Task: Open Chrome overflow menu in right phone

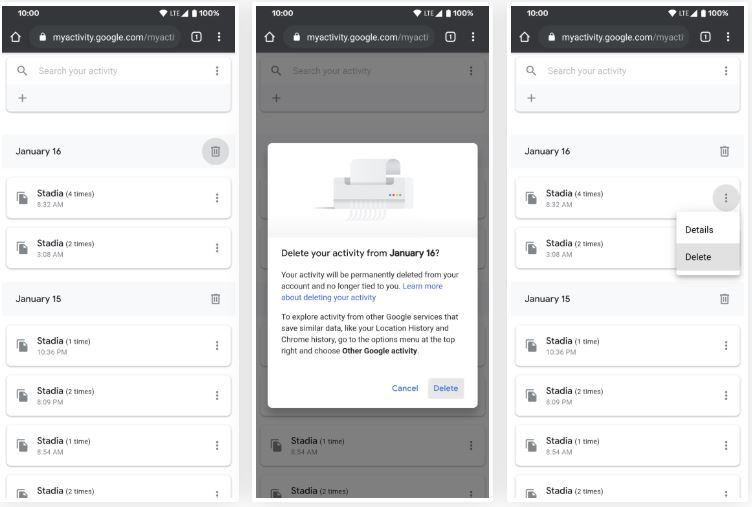Action: [x=728, y=37]
